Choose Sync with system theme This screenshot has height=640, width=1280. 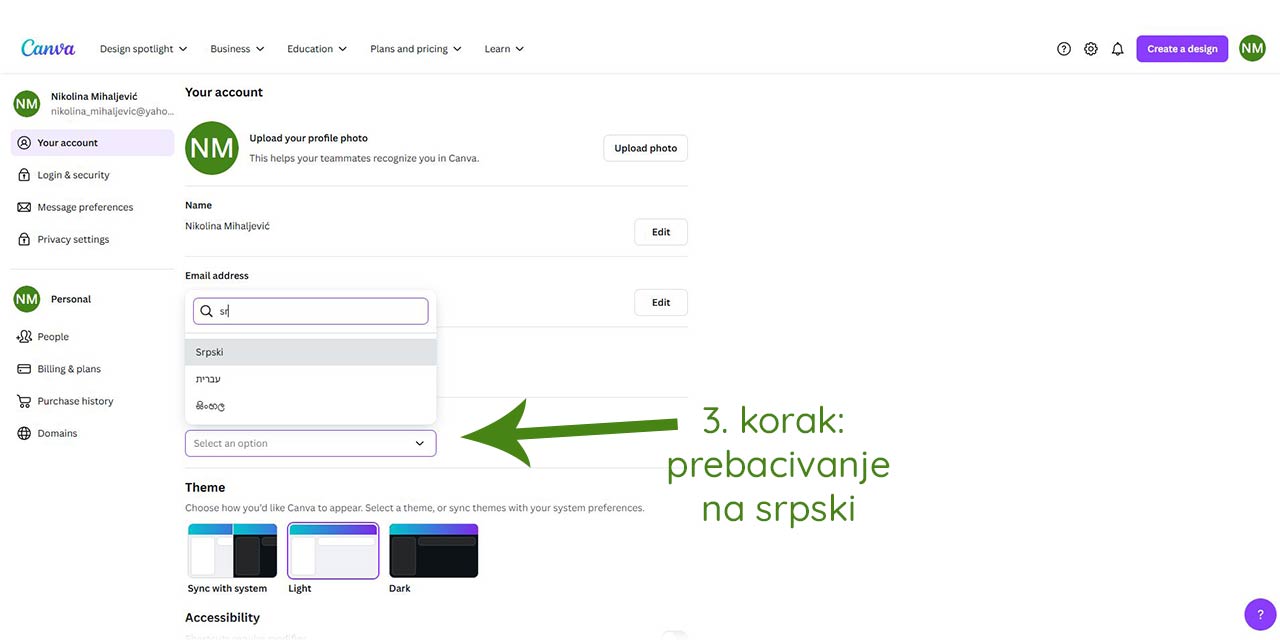click(232, 550)
